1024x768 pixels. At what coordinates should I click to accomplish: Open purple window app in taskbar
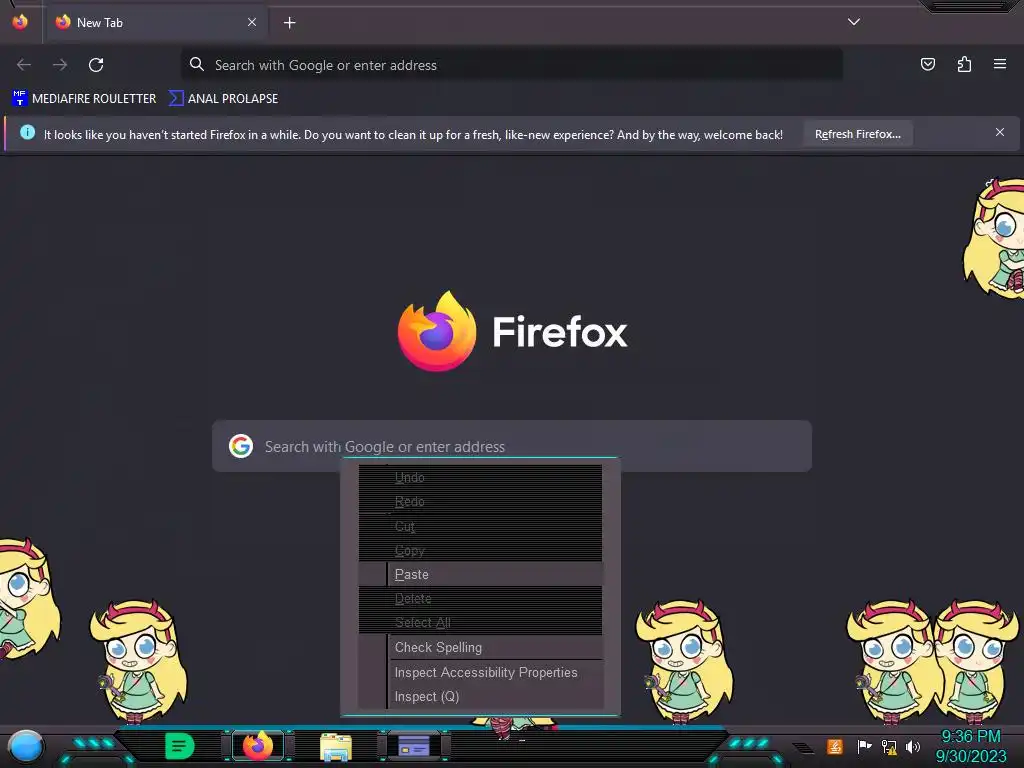click(x=413, y=746)
